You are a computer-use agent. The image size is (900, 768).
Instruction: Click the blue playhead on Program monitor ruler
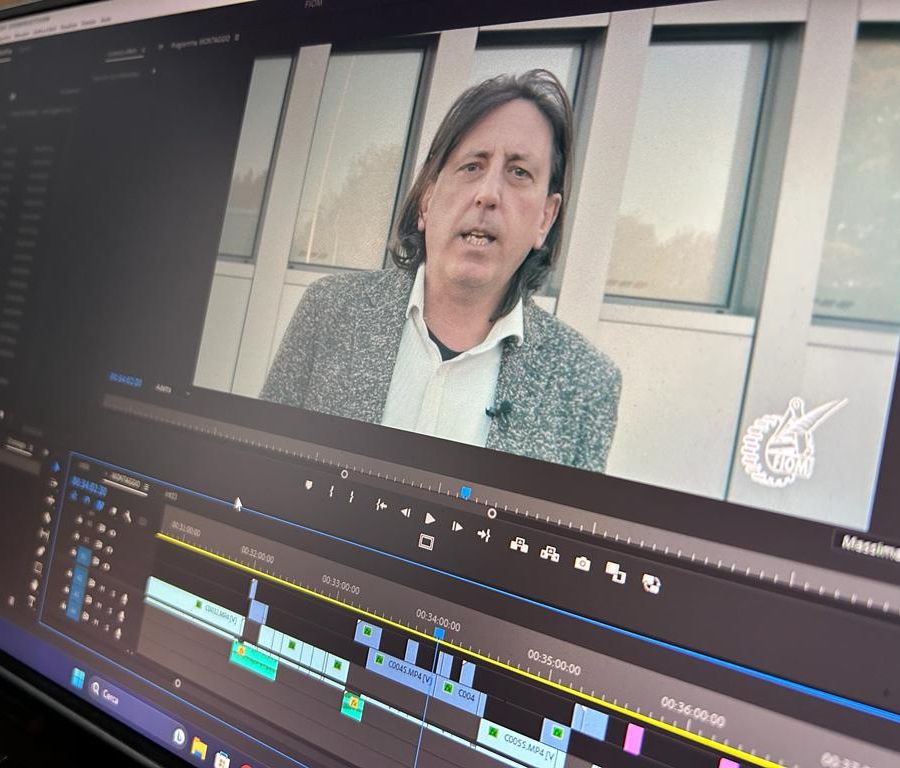click(x=466, y=492)
